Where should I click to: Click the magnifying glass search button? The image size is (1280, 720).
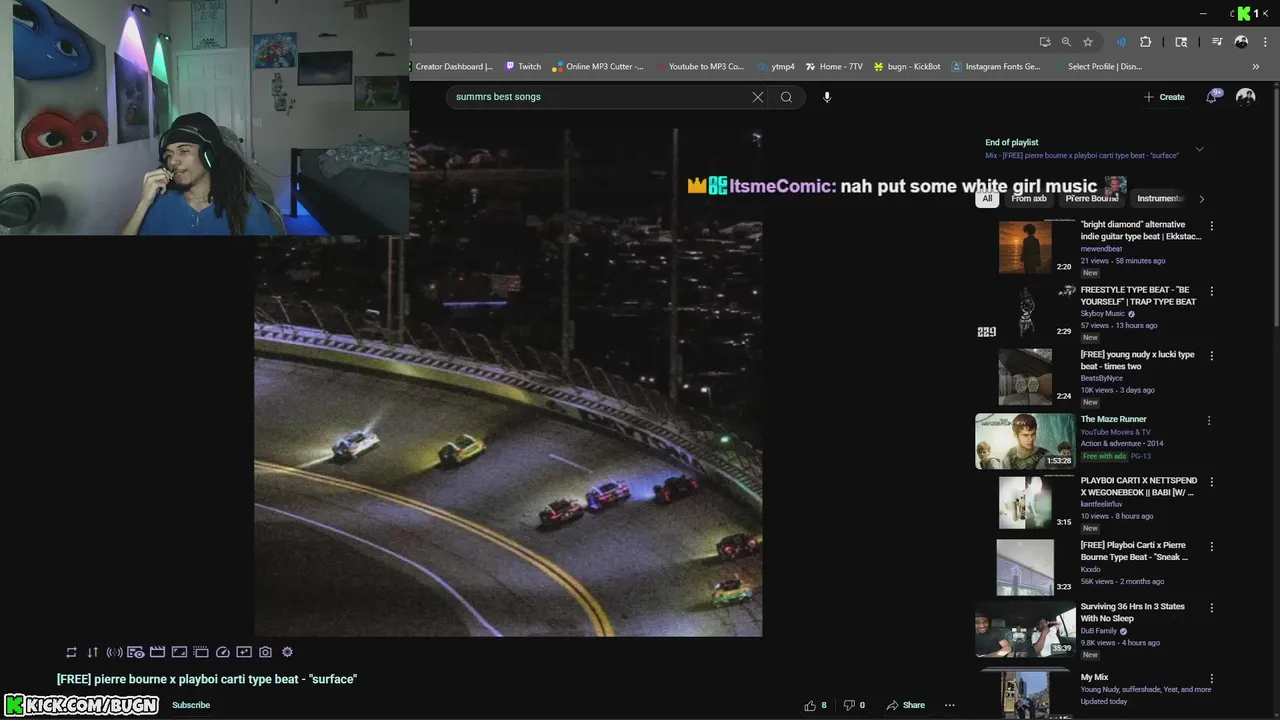[786, 97]
